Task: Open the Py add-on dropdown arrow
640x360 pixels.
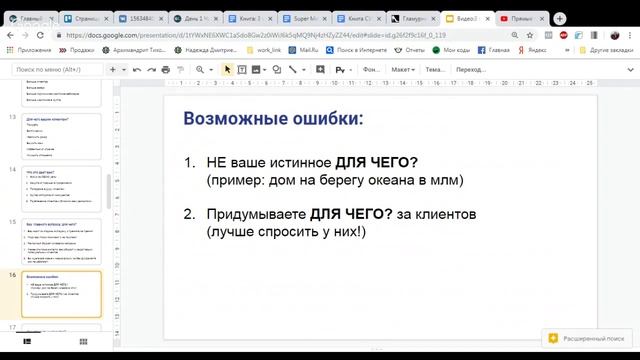Action: coord(350,70)
